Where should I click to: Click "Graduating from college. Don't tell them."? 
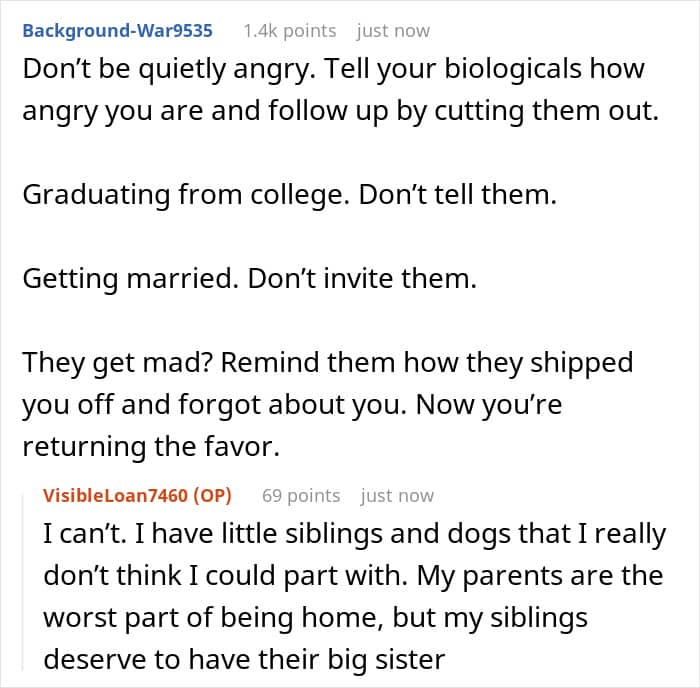point(288,196)
